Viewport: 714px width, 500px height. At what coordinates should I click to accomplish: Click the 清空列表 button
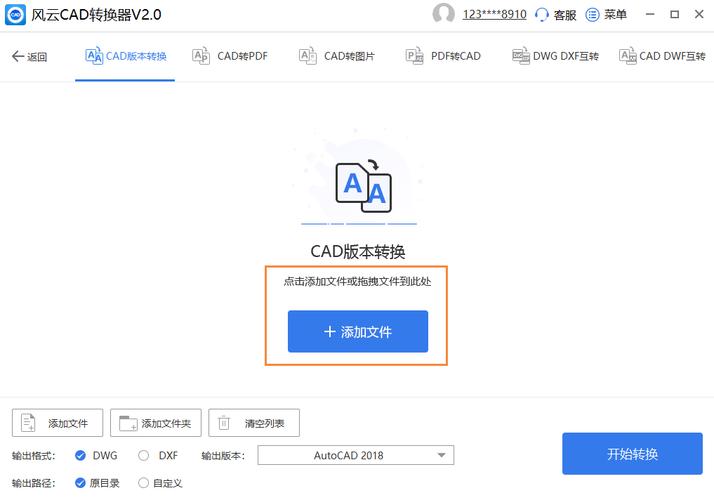pos(254,423)
